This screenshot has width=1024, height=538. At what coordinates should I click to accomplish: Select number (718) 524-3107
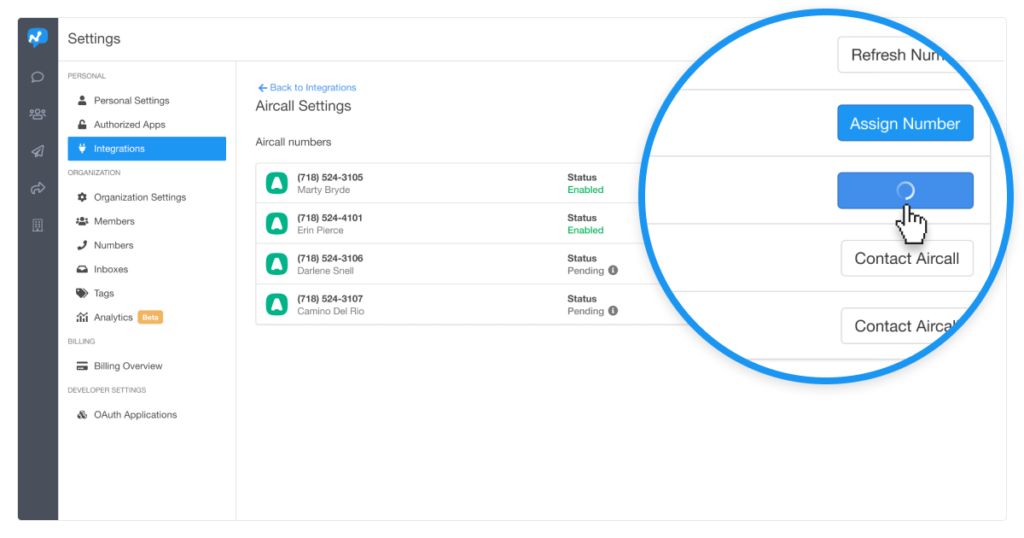click(x=330, y=299)
